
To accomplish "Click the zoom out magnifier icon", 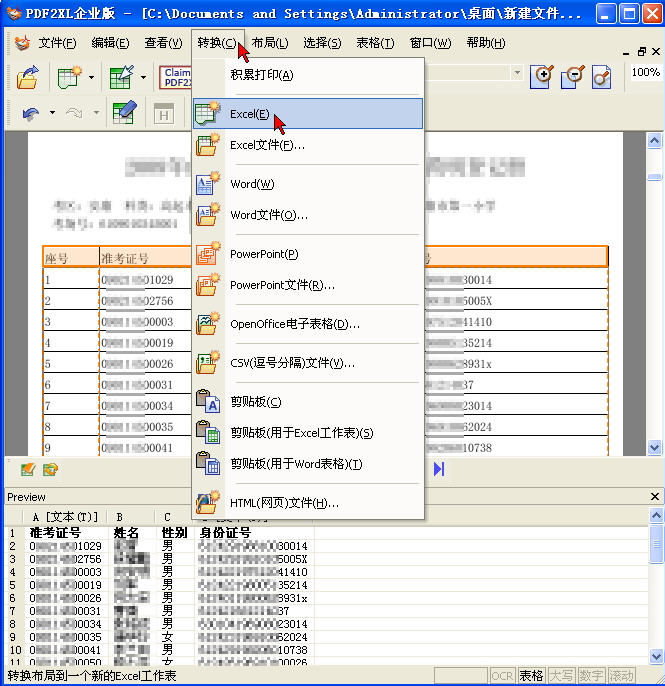I will (573, 76).
